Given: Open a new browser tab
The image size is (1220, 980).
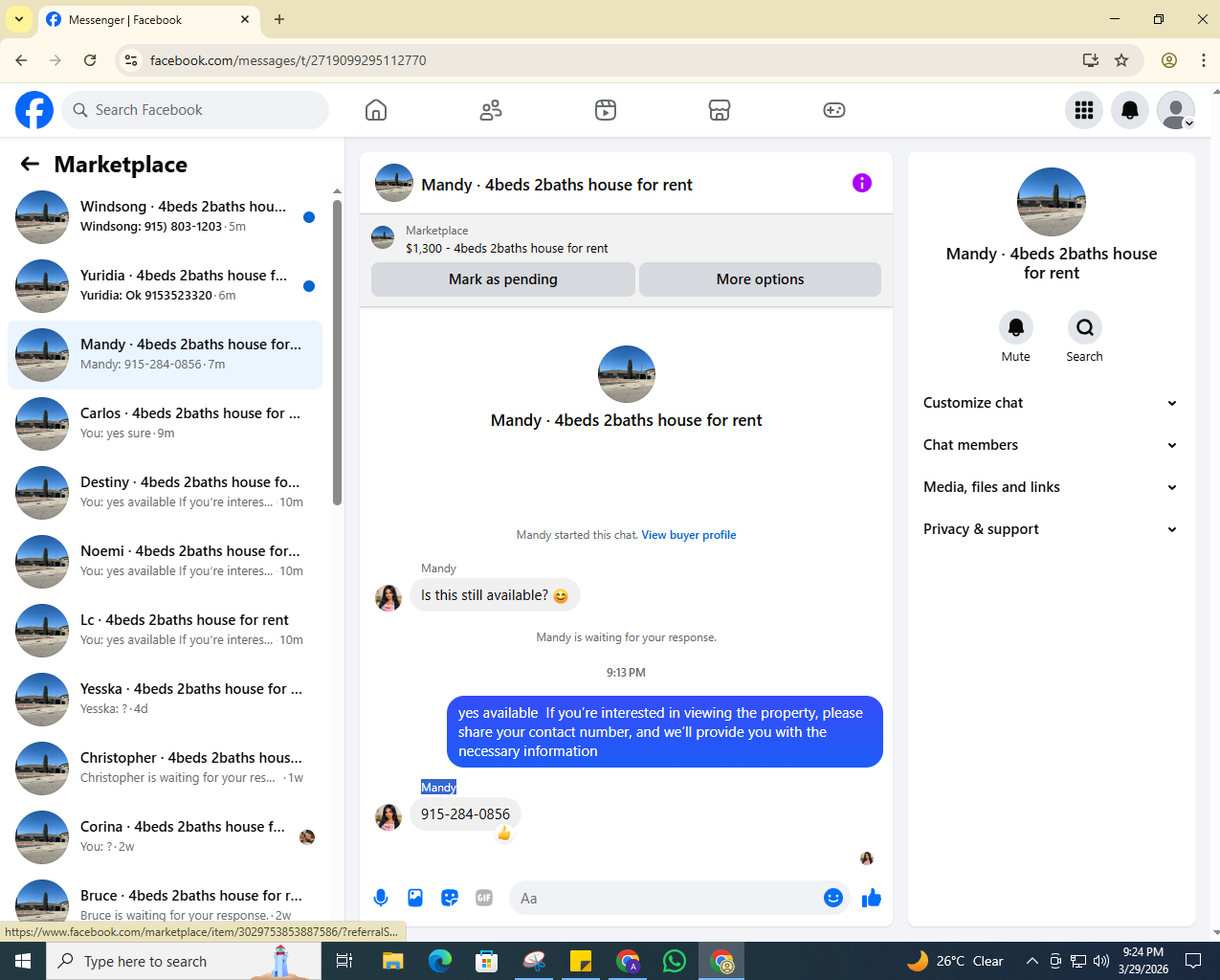Looking at the screenshot, I should (x=279, y=19).
